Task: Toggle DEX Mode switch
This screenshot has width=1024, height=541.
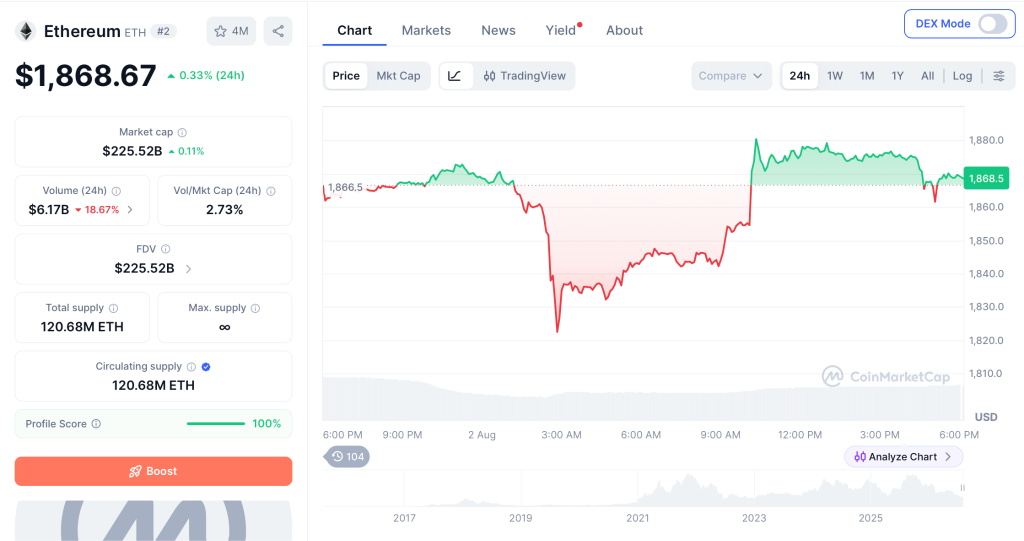Action: pos(991,24)
